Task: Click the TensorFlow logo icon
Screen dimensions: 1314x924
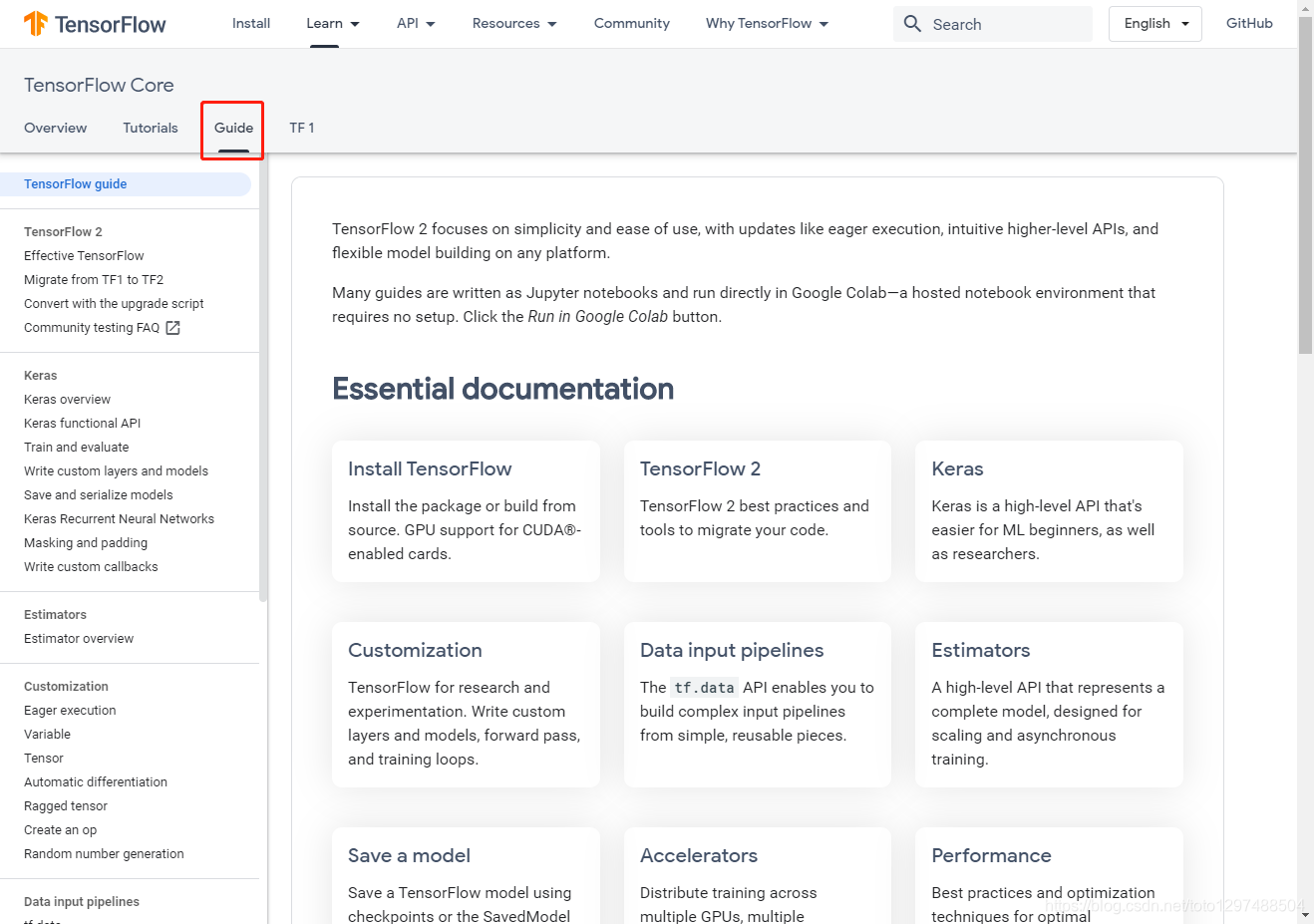Action: coord(36,23)
